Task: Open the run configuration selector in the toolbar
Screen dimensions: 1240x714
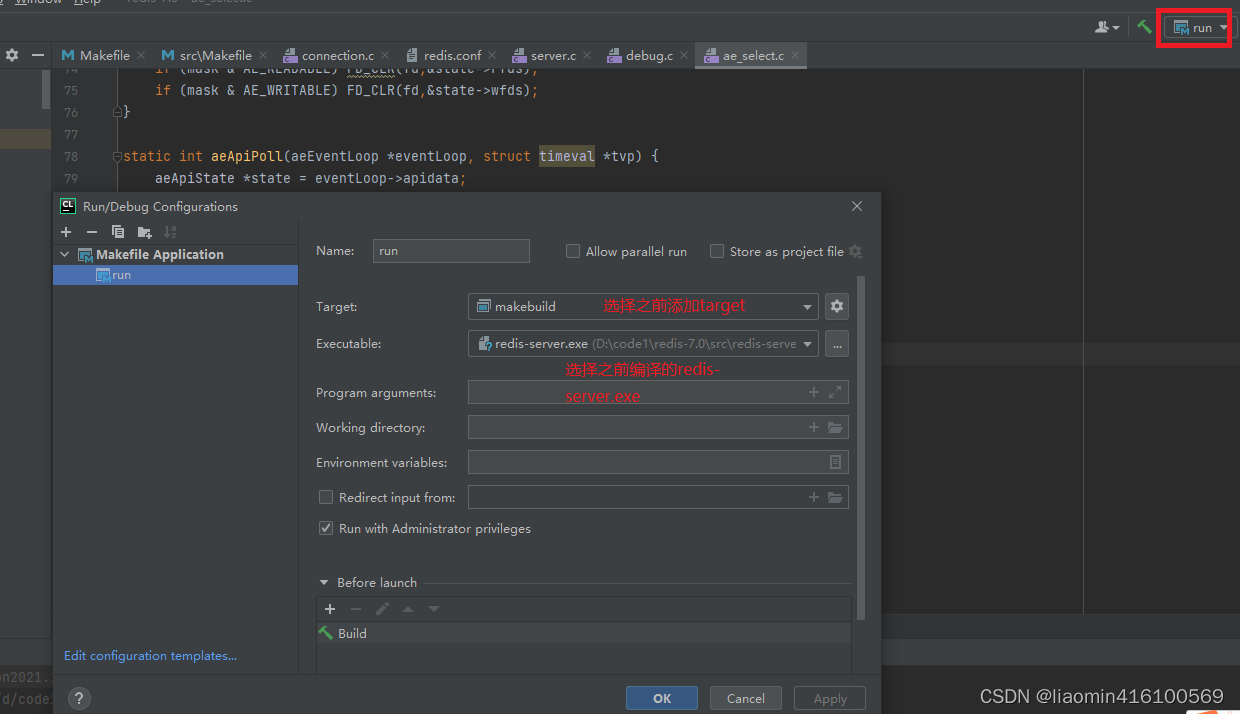Action: point(1199,27)
